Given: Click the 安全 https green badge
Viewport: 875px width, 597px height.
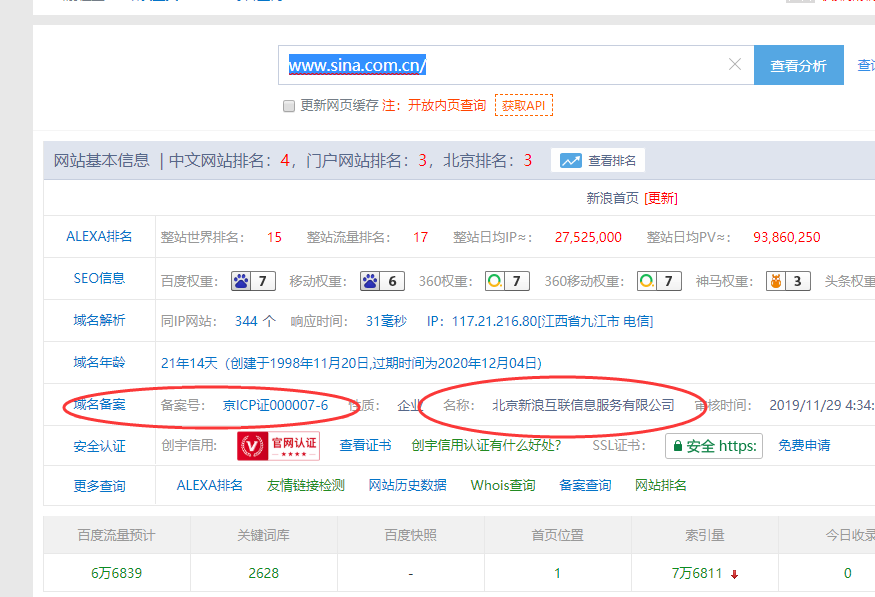Looking at the screenshot, I should point(714,446).
